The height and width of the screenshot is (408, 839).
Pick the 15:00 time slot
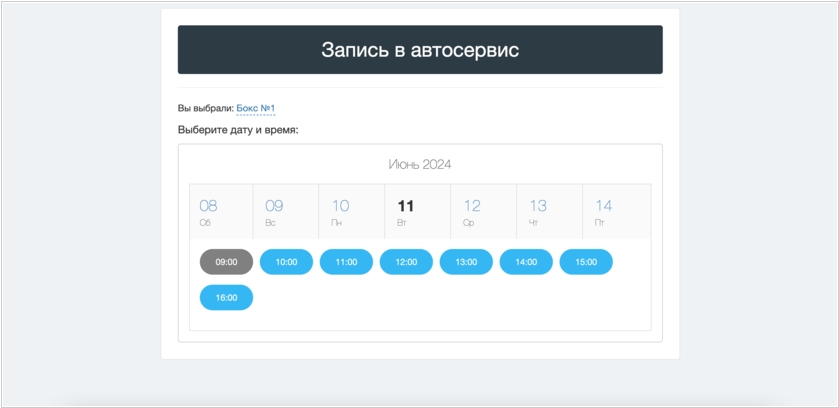(x=586, y=262)
